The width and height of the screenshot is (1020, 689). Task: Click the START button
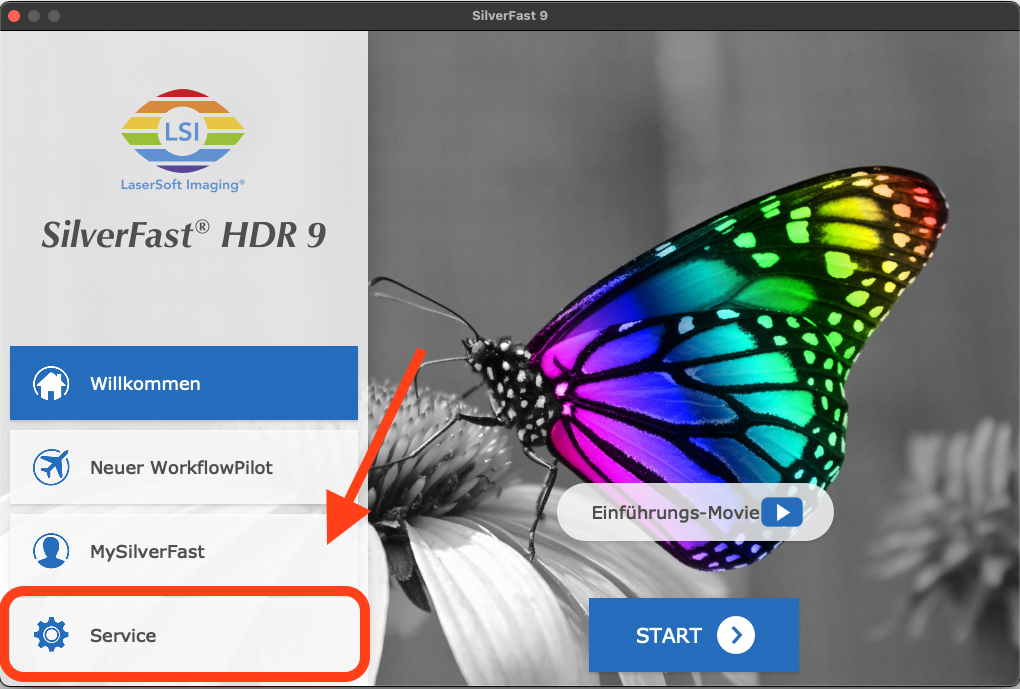(x=693, y=635)
